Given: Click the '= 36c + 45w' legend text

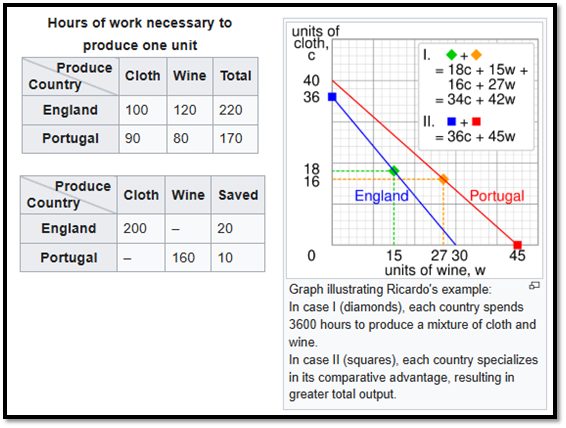Looking at the screenshot, I should coord(475,137).
